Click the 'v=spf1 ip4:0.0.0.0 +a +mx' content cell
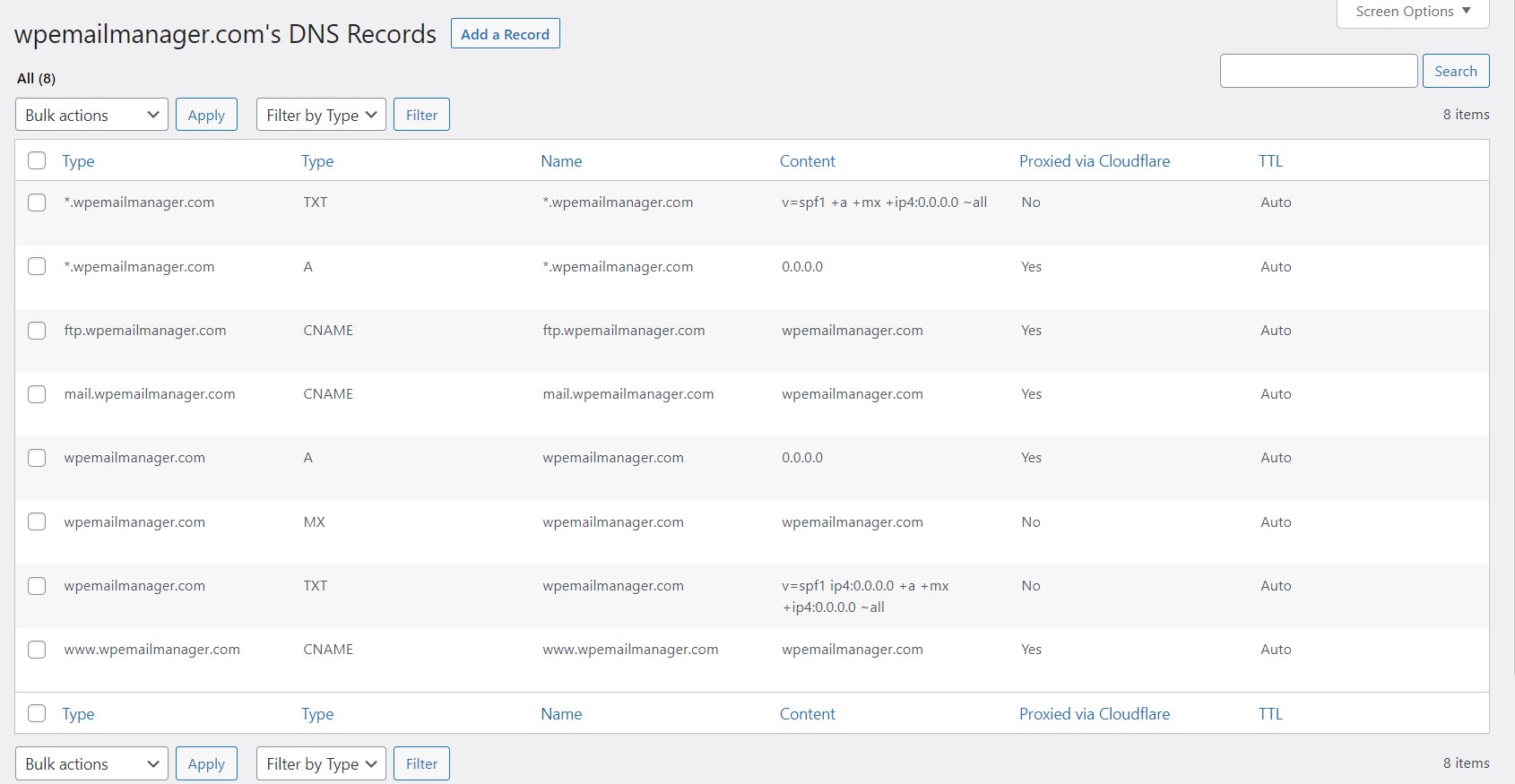The image size is (1515, 784). click(865, 596)
